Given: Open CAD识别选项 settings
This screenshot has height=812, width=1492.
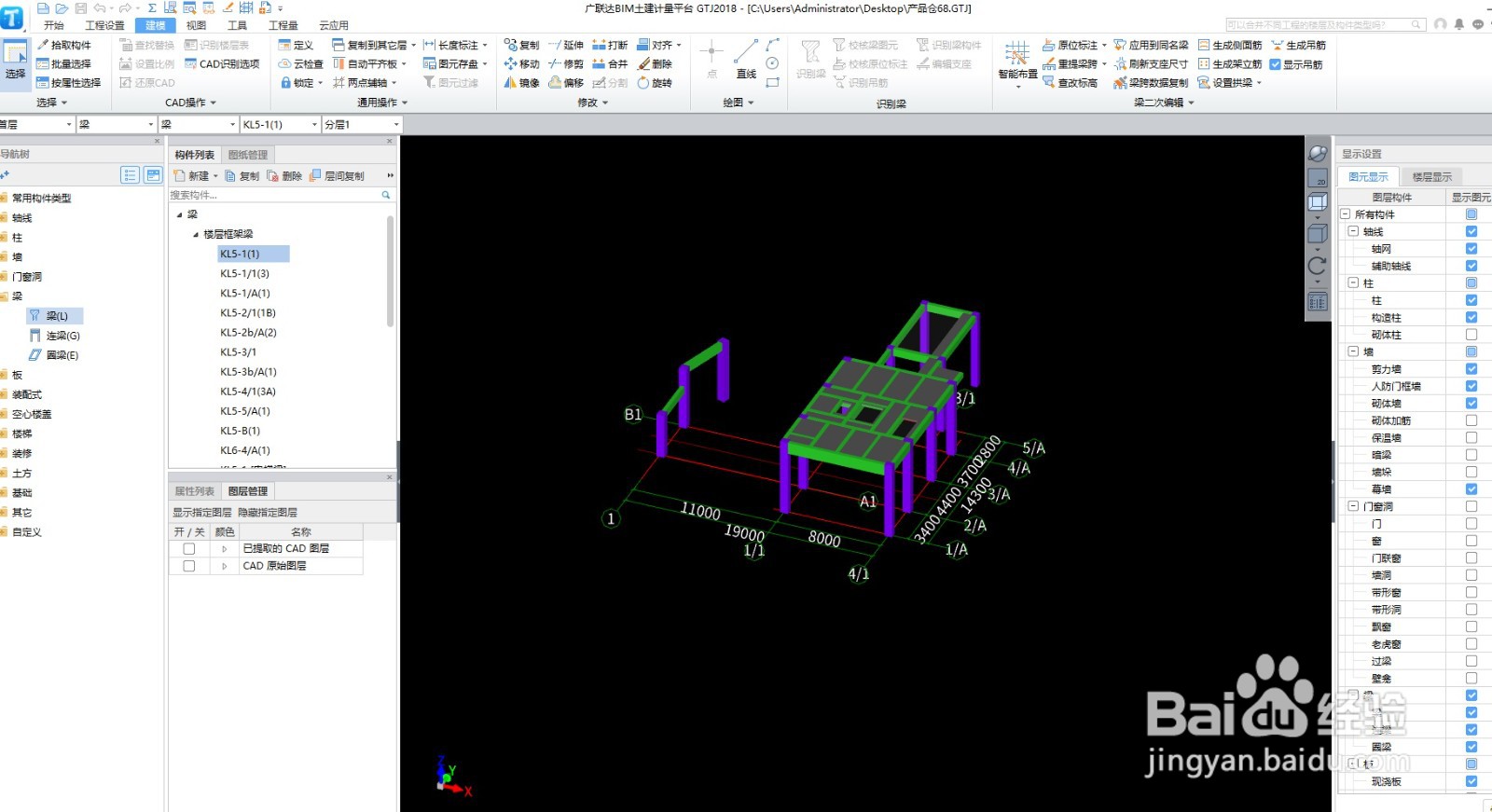Looking at the screenshot, I should click(222, 64).
